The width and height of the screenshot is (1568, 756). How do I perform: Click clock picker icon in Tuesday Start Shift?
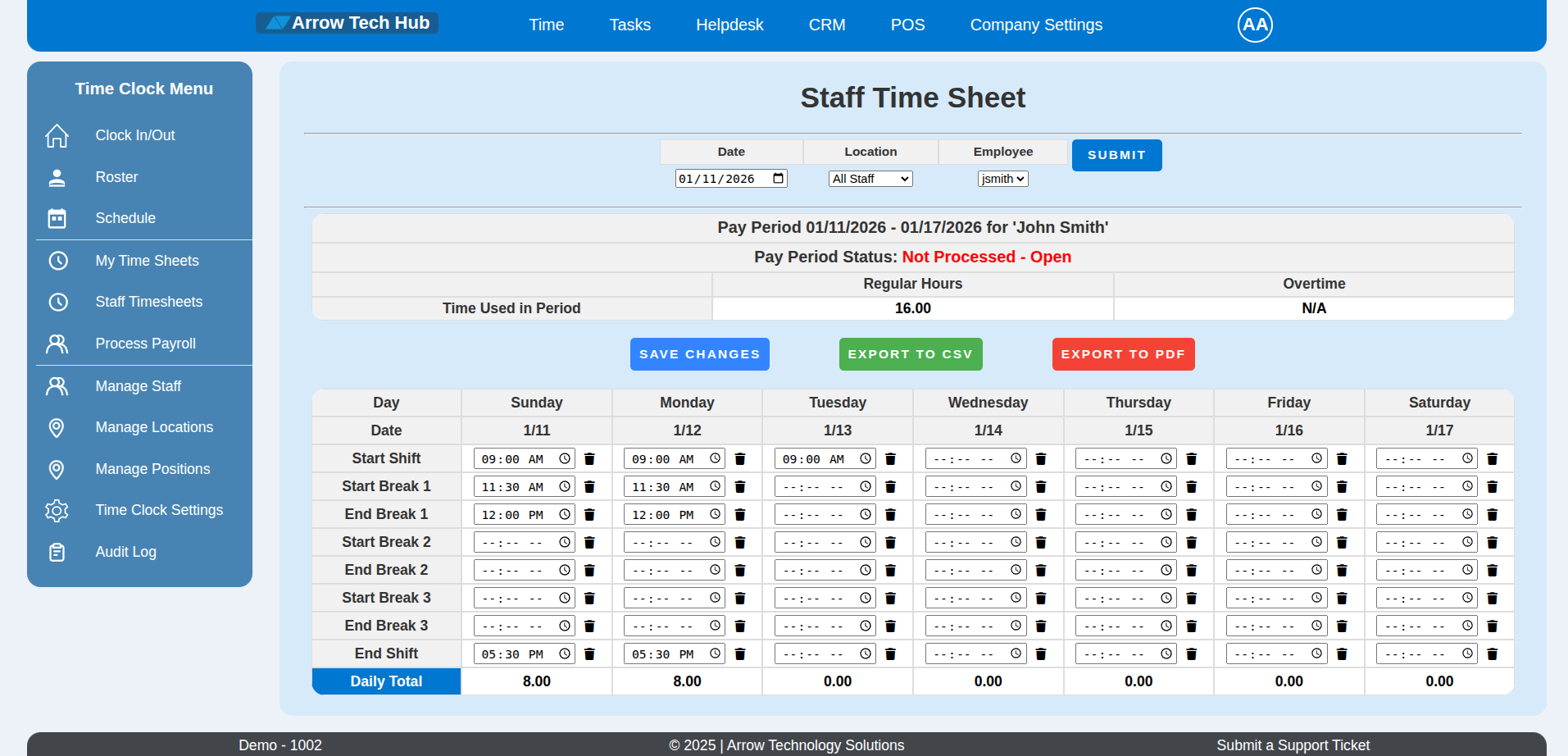(x=865, y=459)
